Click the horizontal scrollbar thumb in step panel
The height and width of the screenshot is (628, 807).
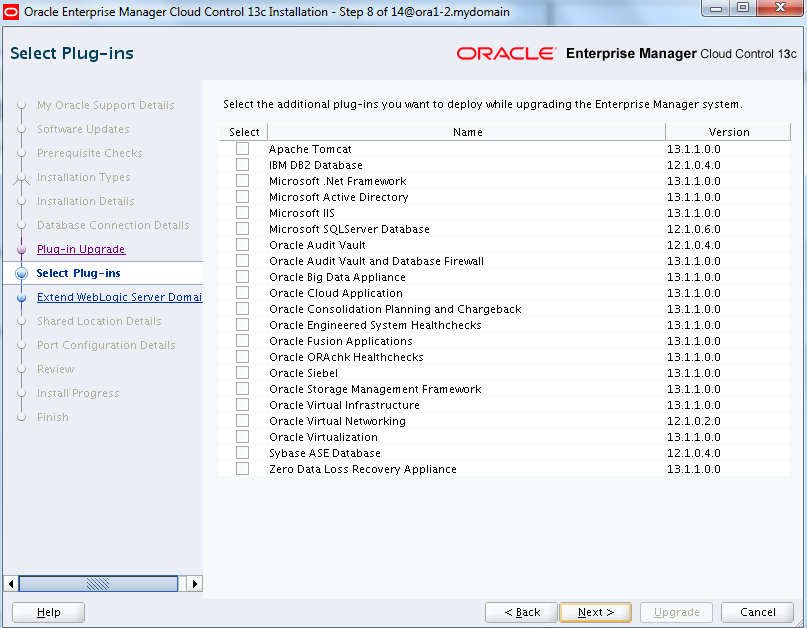click(98, 583)
